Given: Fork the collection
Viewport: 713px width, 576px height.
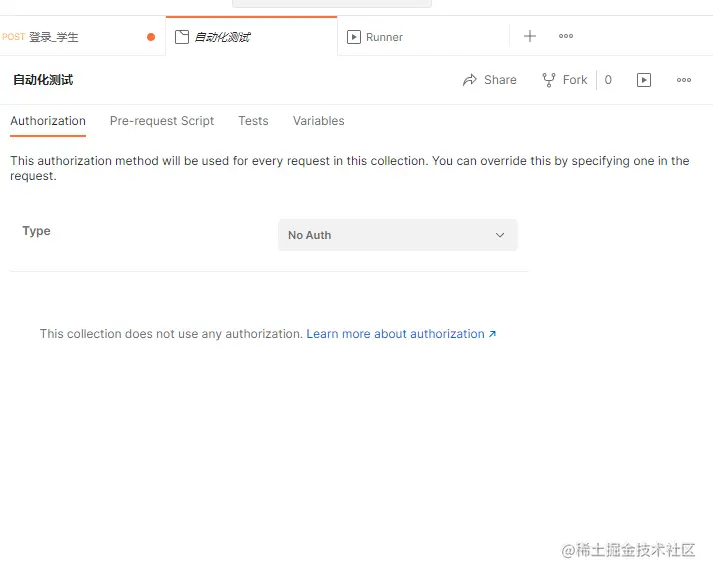Looking at the screenshot, I should pos(565,80).
